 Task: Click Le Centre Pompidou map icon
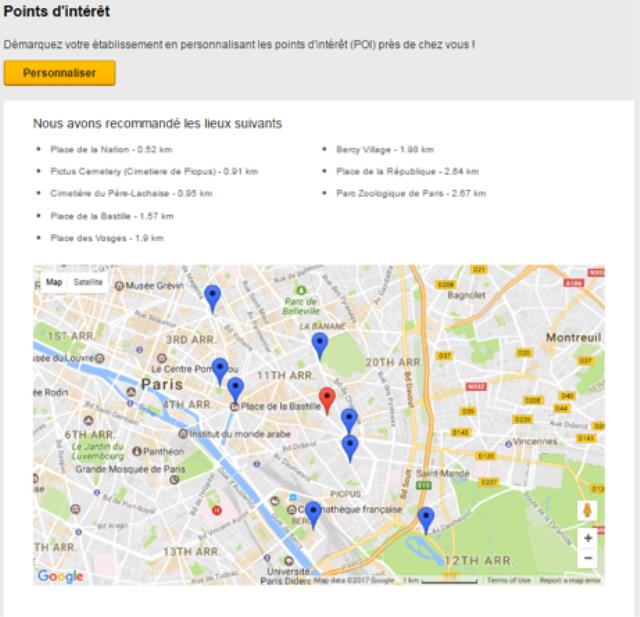point(162,358)
